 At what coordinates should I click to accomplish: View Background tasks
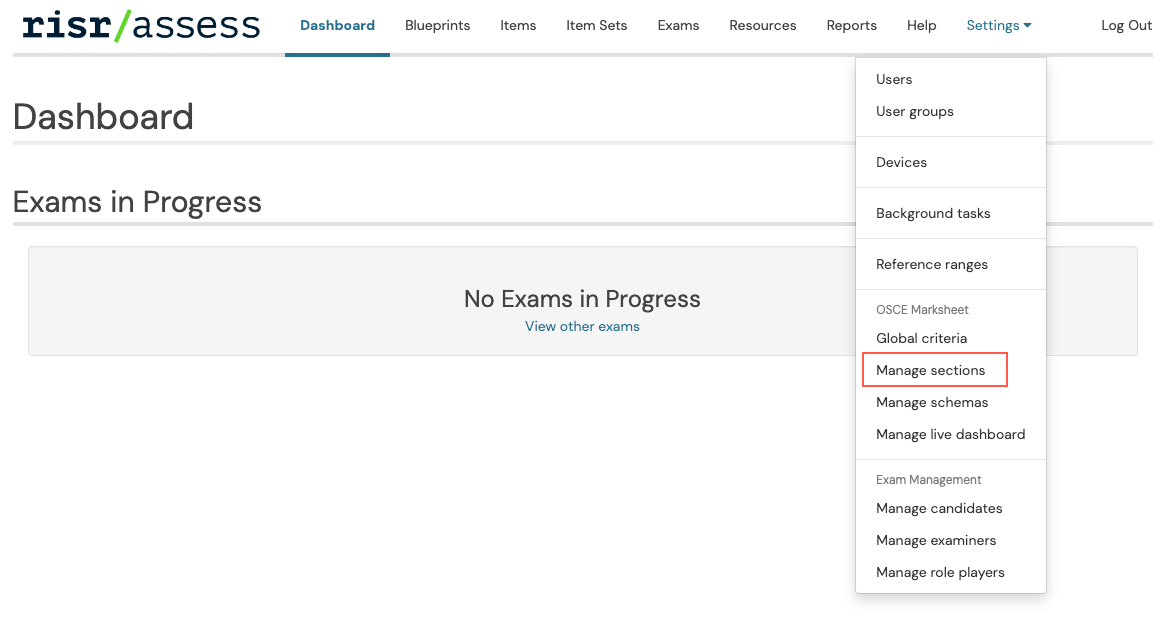[x=933, y=212]
